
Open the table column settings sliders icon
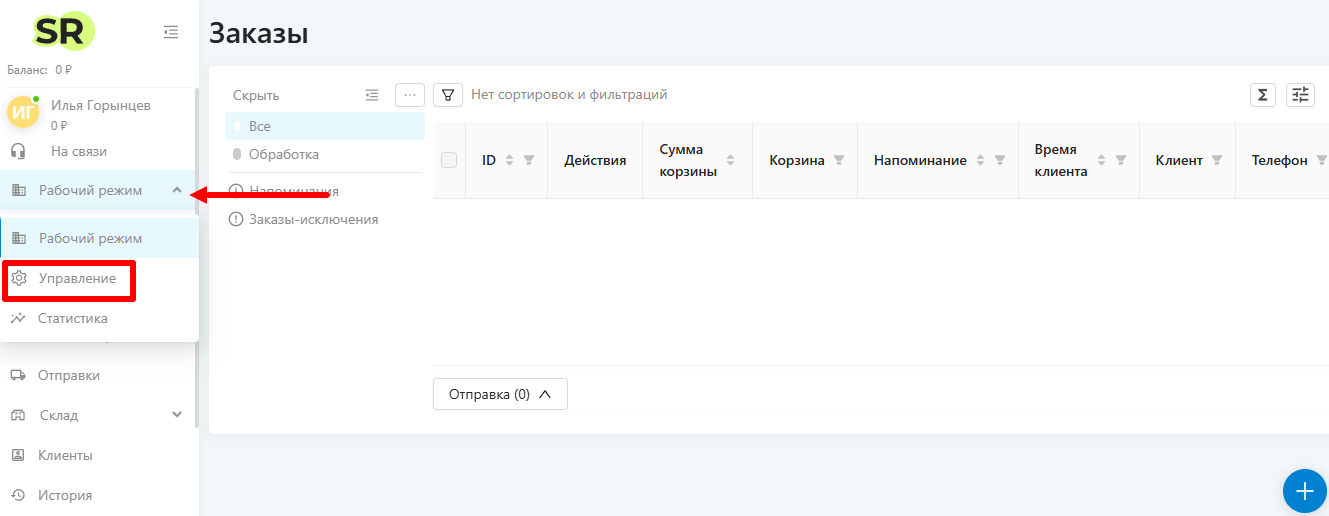[1300, 95]
